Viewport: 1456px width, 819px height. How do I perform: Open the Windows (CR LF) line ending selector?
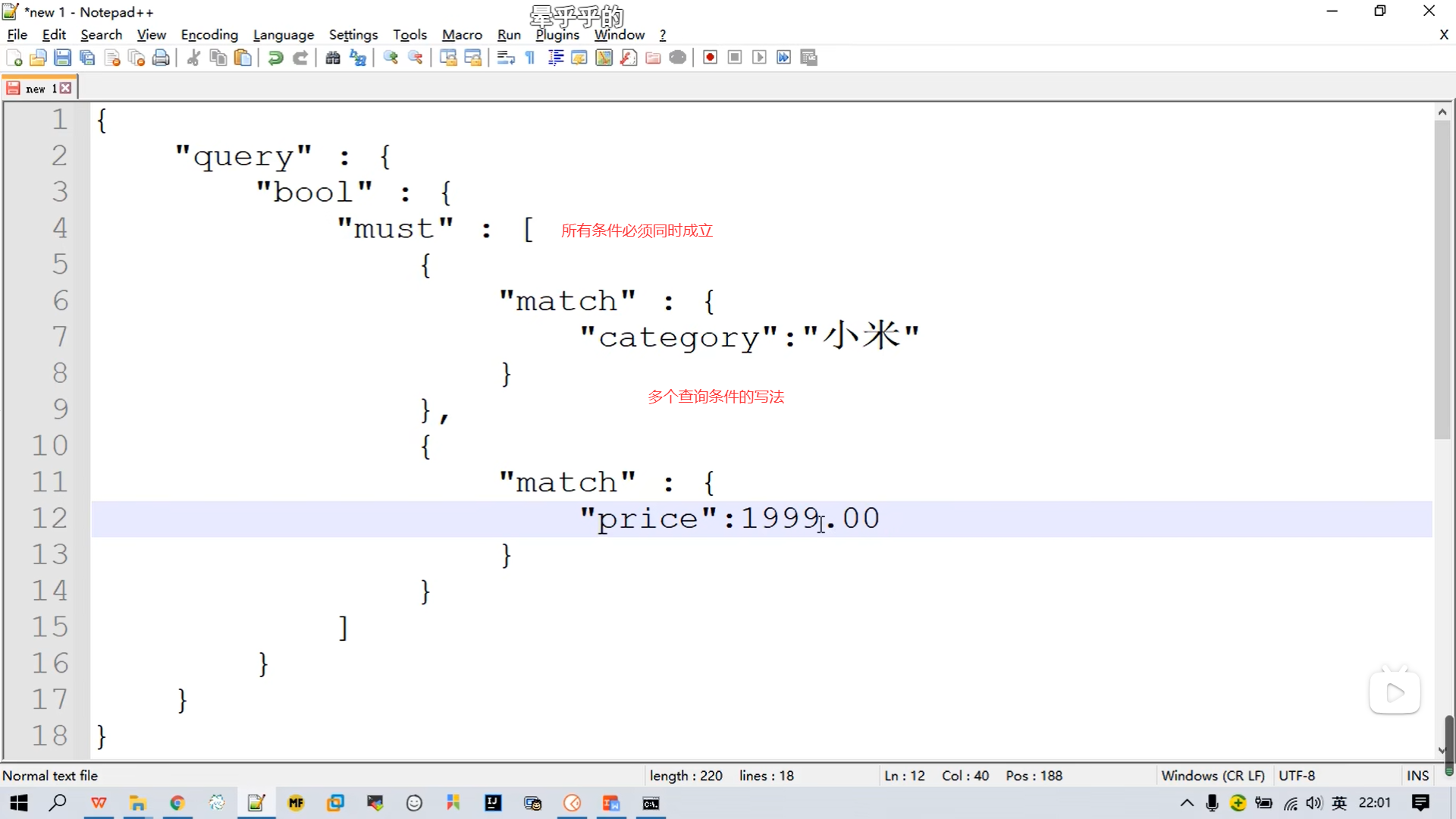click(x=1212, y=776)
